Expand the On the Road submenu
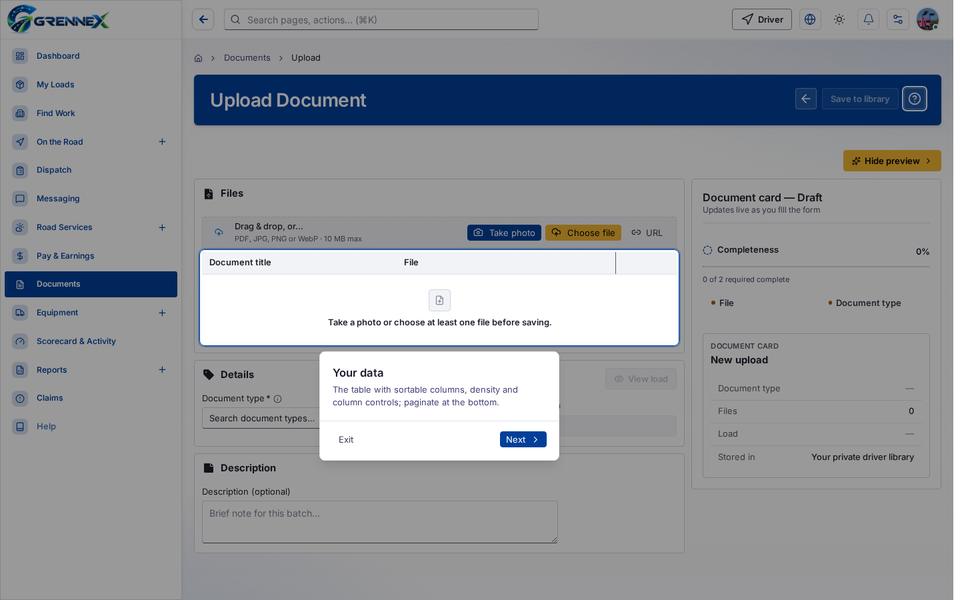This screenshot has width=960, height=600. [162, 141]
